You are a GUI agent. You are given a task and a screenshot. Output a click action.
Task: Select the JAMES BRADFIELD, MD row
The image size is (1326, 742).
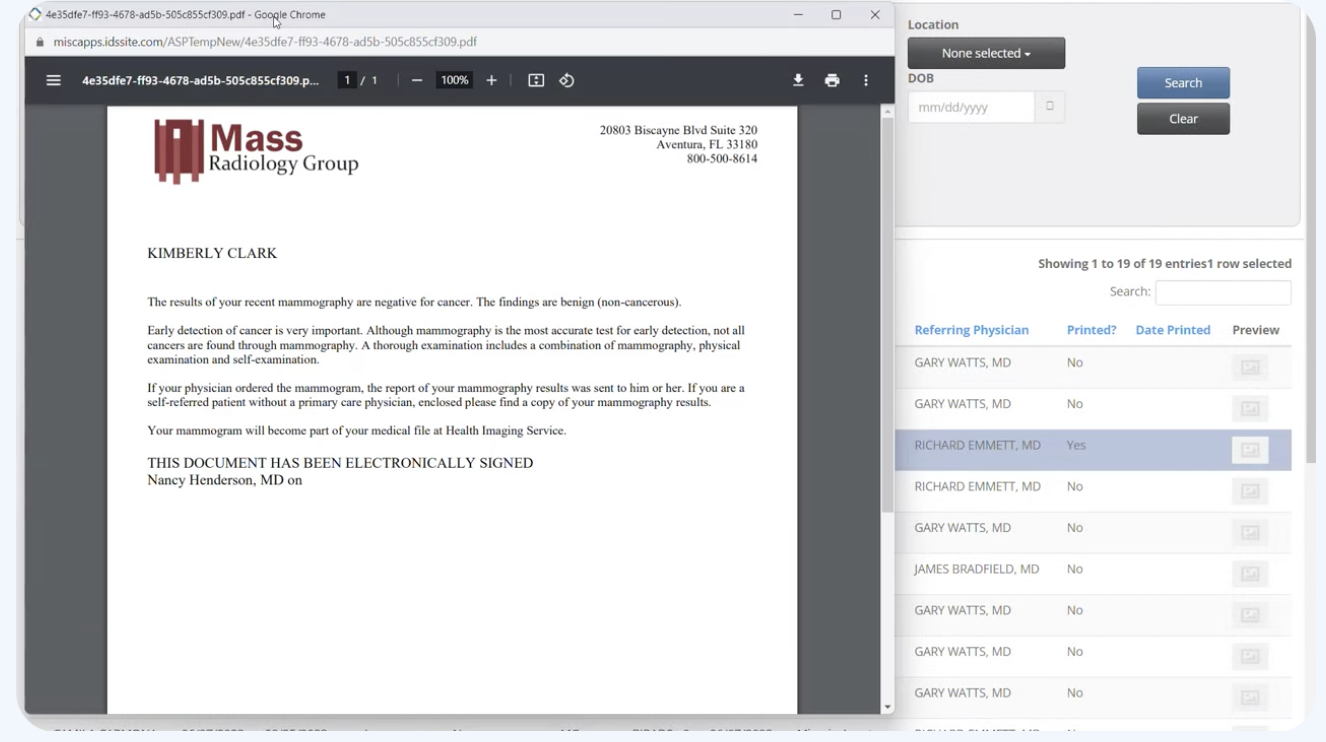[1093, 574]
